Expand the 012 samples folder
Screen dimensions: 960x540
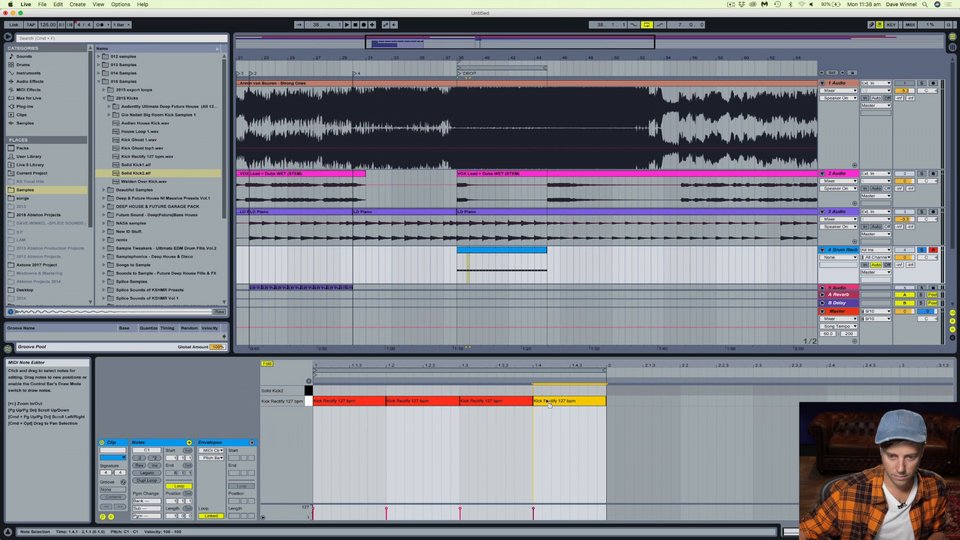pyautogui.click(x=98, y=56)
